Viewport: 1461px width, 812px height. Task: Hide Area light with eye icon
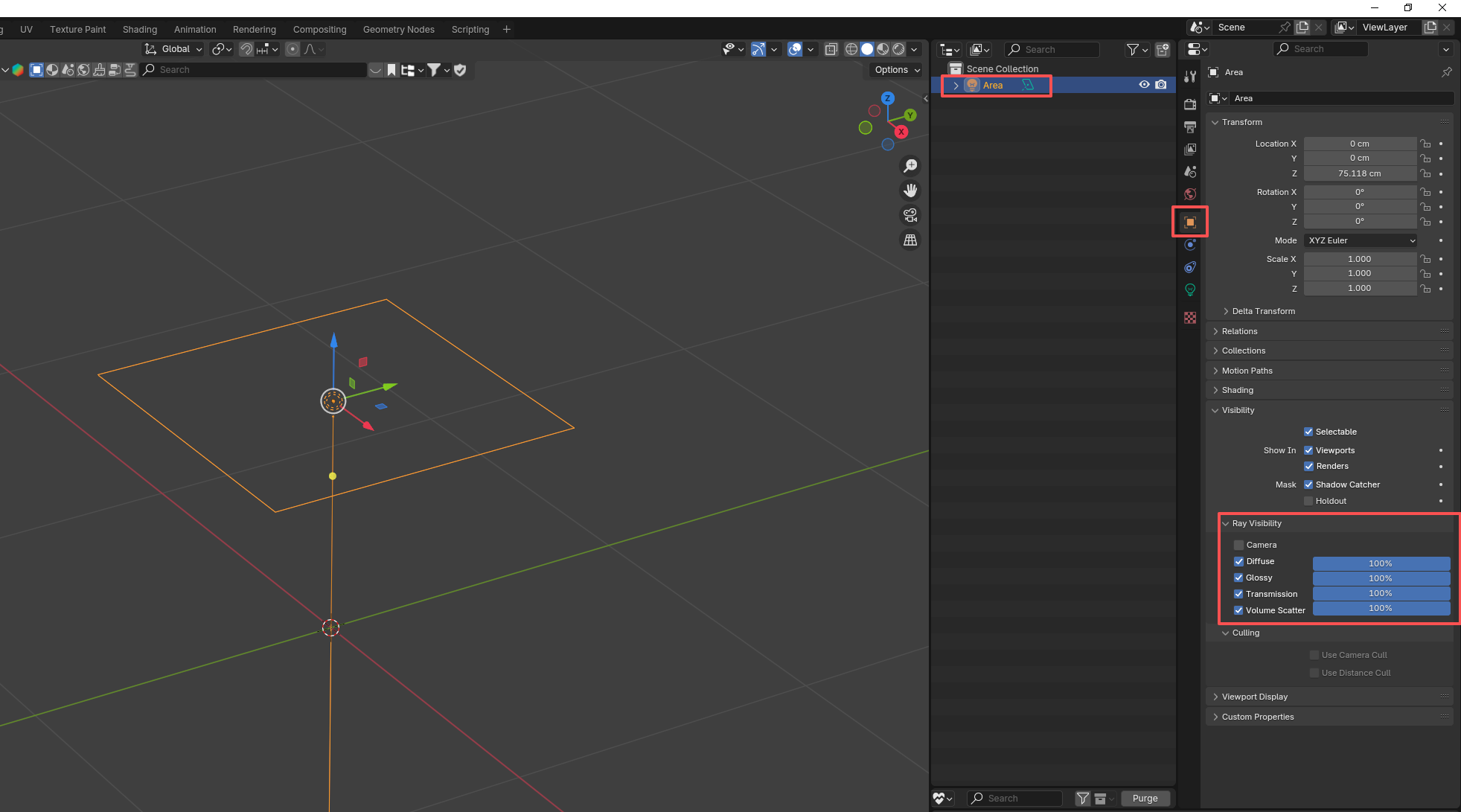(x=1144, y=85)
